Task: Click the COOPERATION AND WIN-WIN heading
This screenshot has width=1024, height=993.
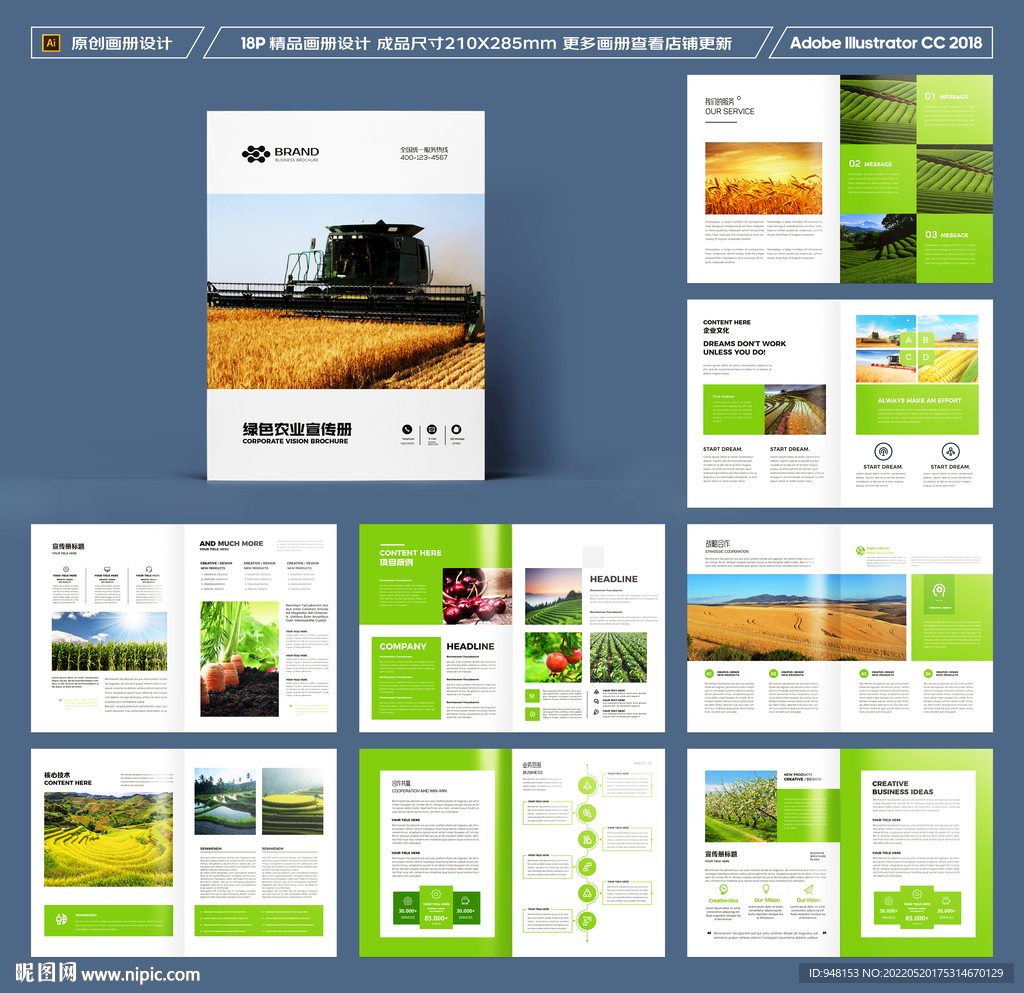Action: (419, 791)
